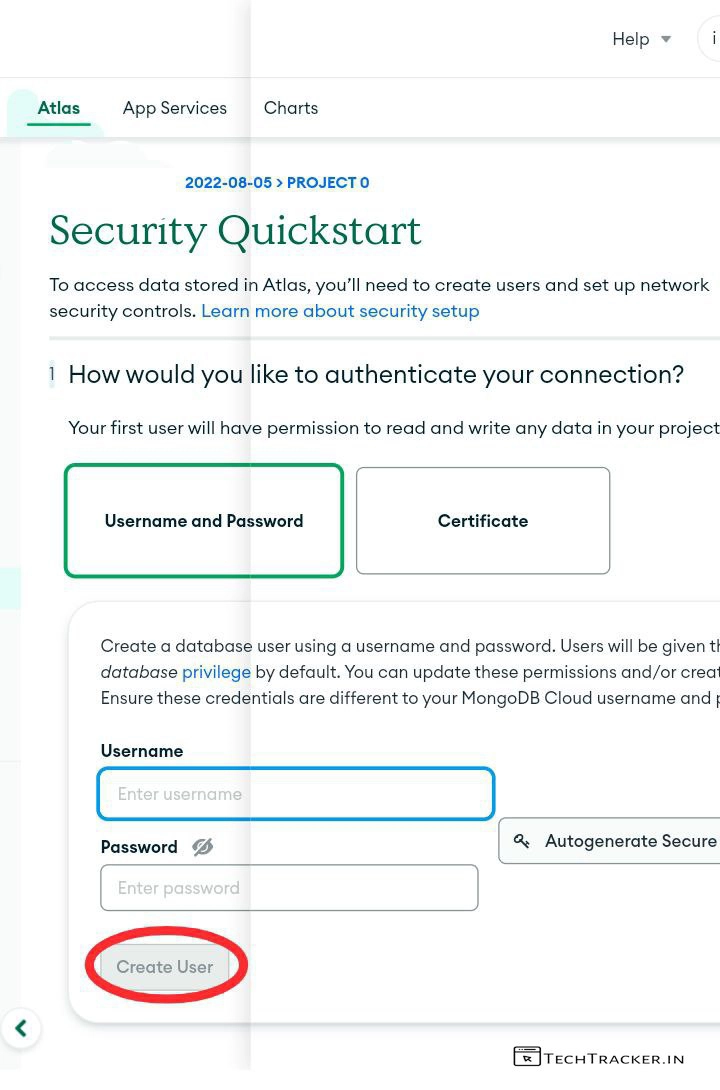This screenshot has height=1090, width=720.
Task: Go to the Charts tab
Action: 291,108
